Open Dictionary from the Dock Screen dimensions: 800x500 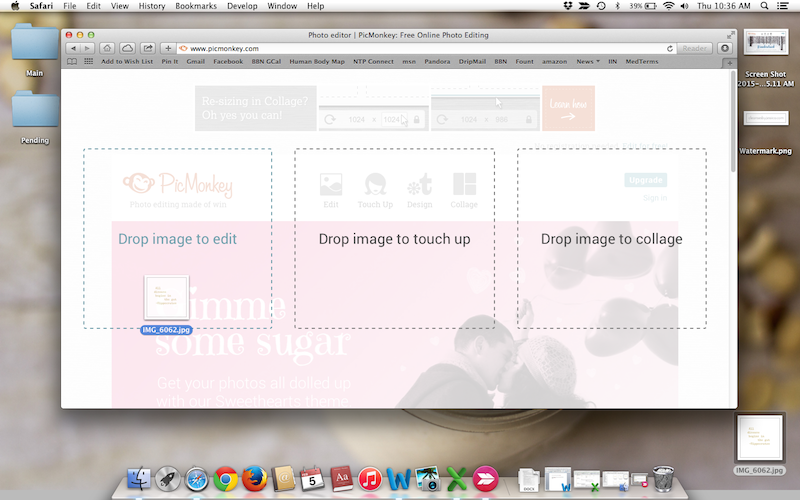[x=341, y=479]
